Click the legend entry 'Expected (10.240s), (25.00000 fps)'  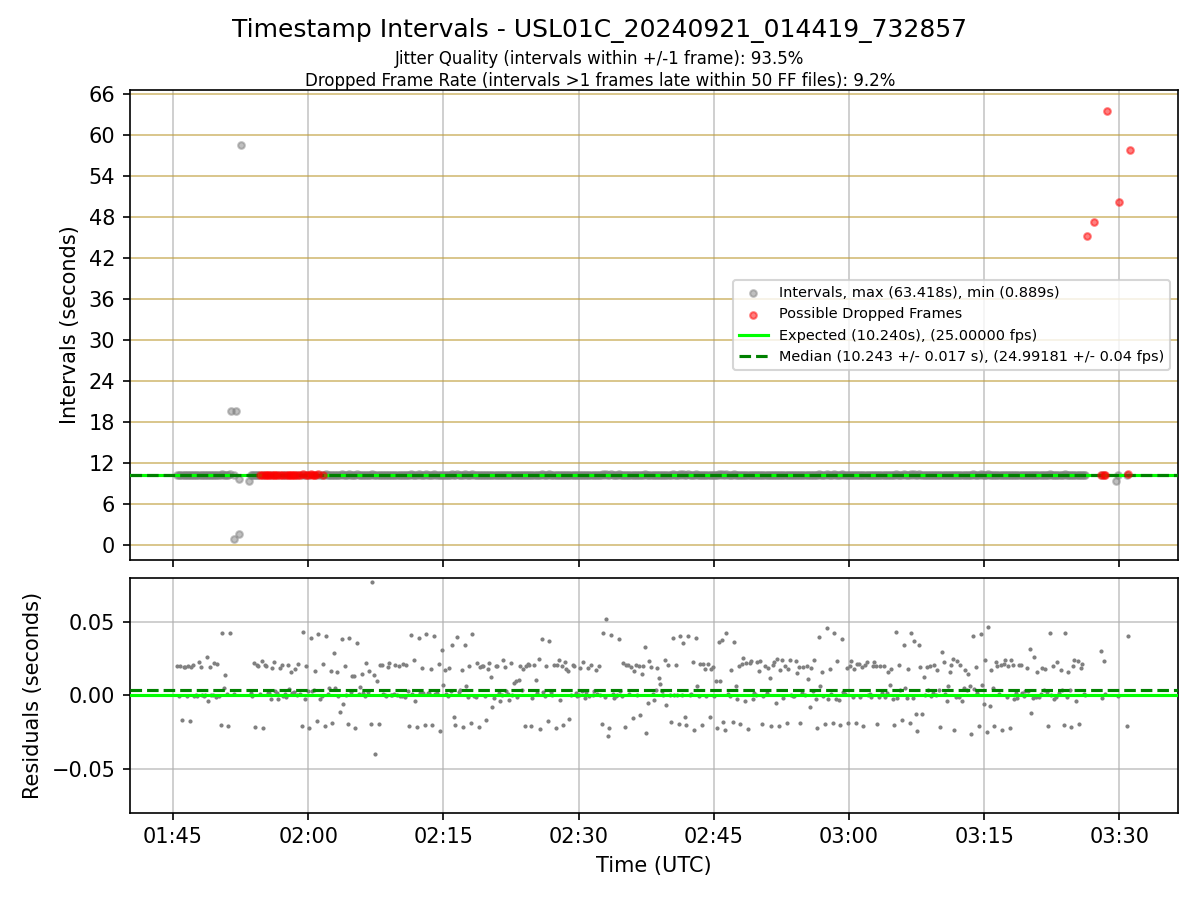[907, 334]
